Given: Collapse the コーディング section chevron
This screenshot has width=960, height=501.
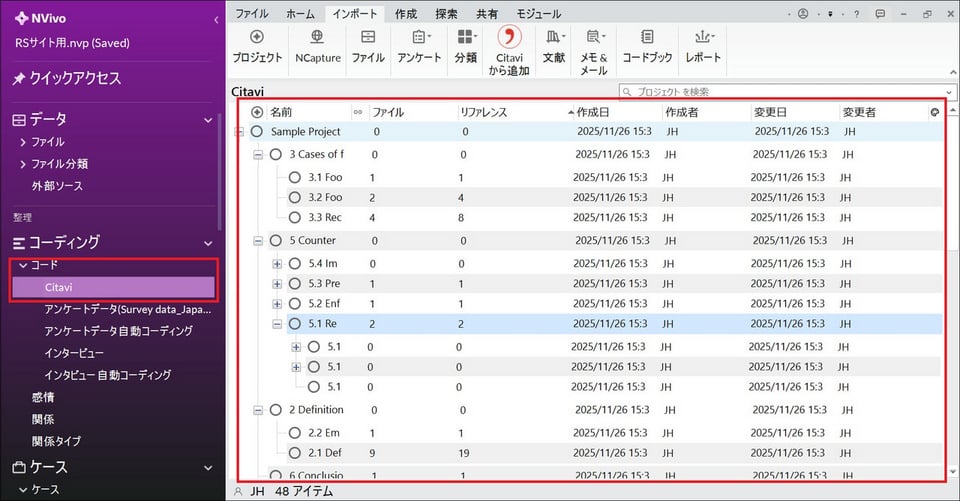Looking at the screenshot, I should tap(208, 243).
